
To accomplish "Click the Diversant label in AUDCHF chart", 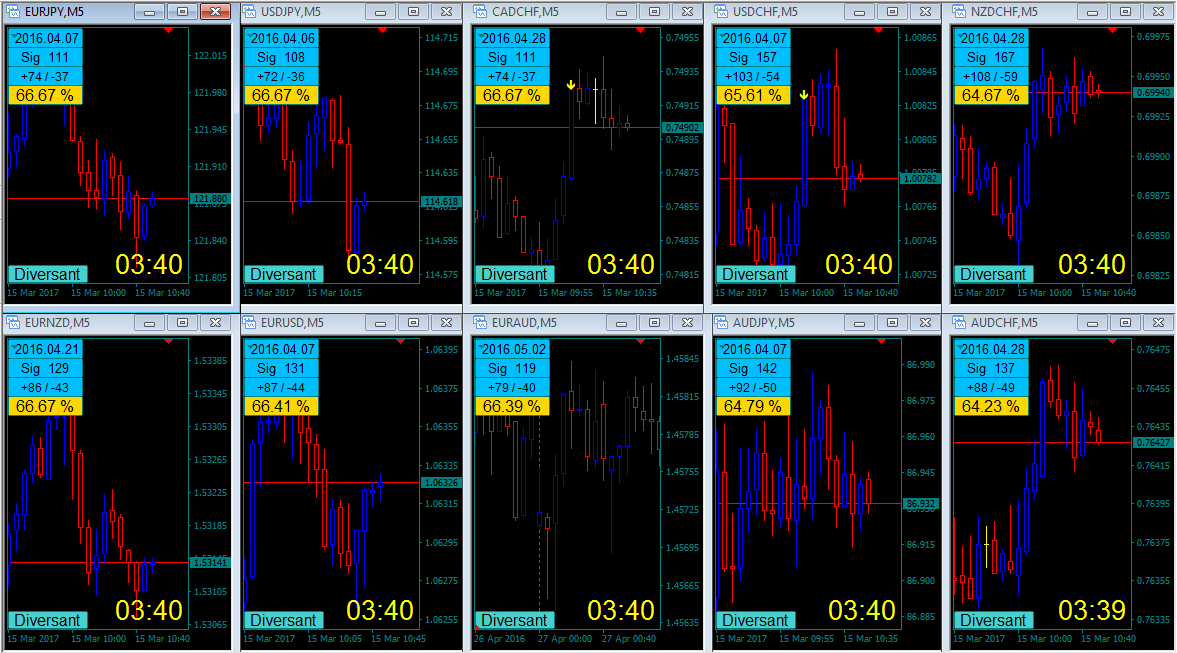I will (x=993, y=621).
